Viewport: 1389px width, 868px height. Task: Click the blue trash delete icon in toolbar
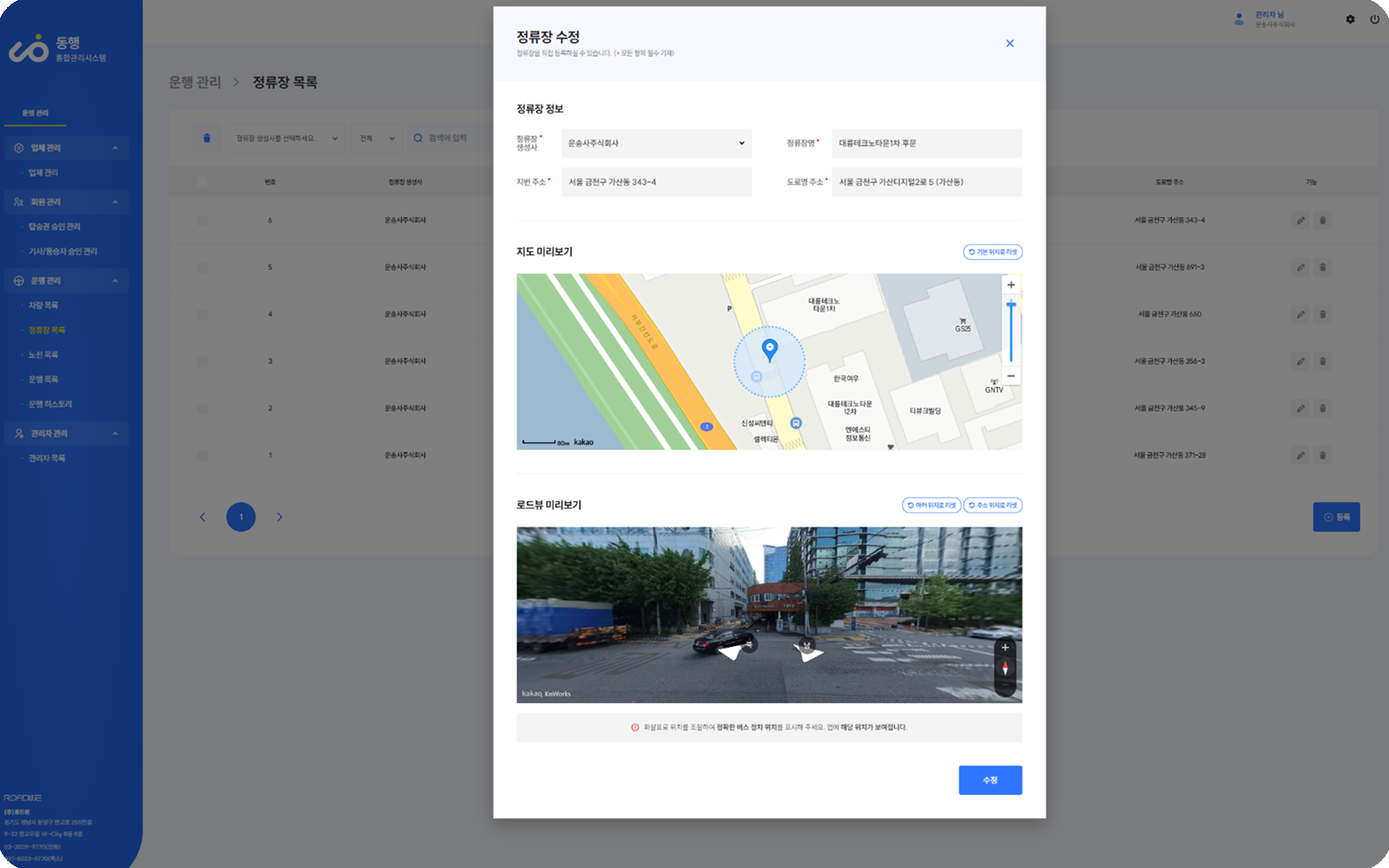[207, 138]
